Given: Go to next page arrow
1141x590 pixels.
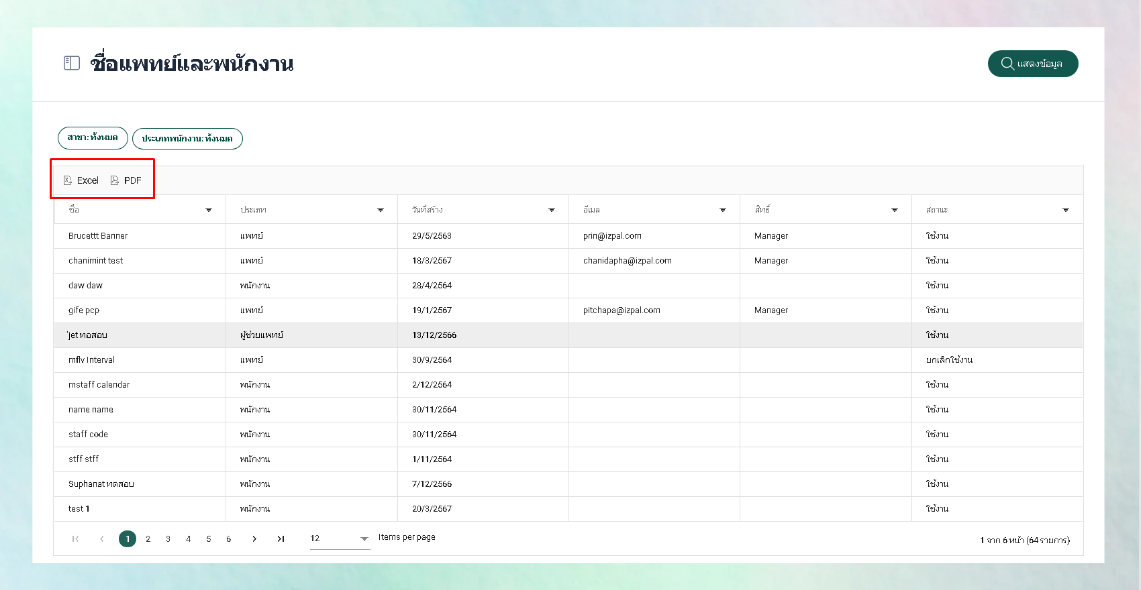Looking at the screenshot, I should (x=254, y=539).
